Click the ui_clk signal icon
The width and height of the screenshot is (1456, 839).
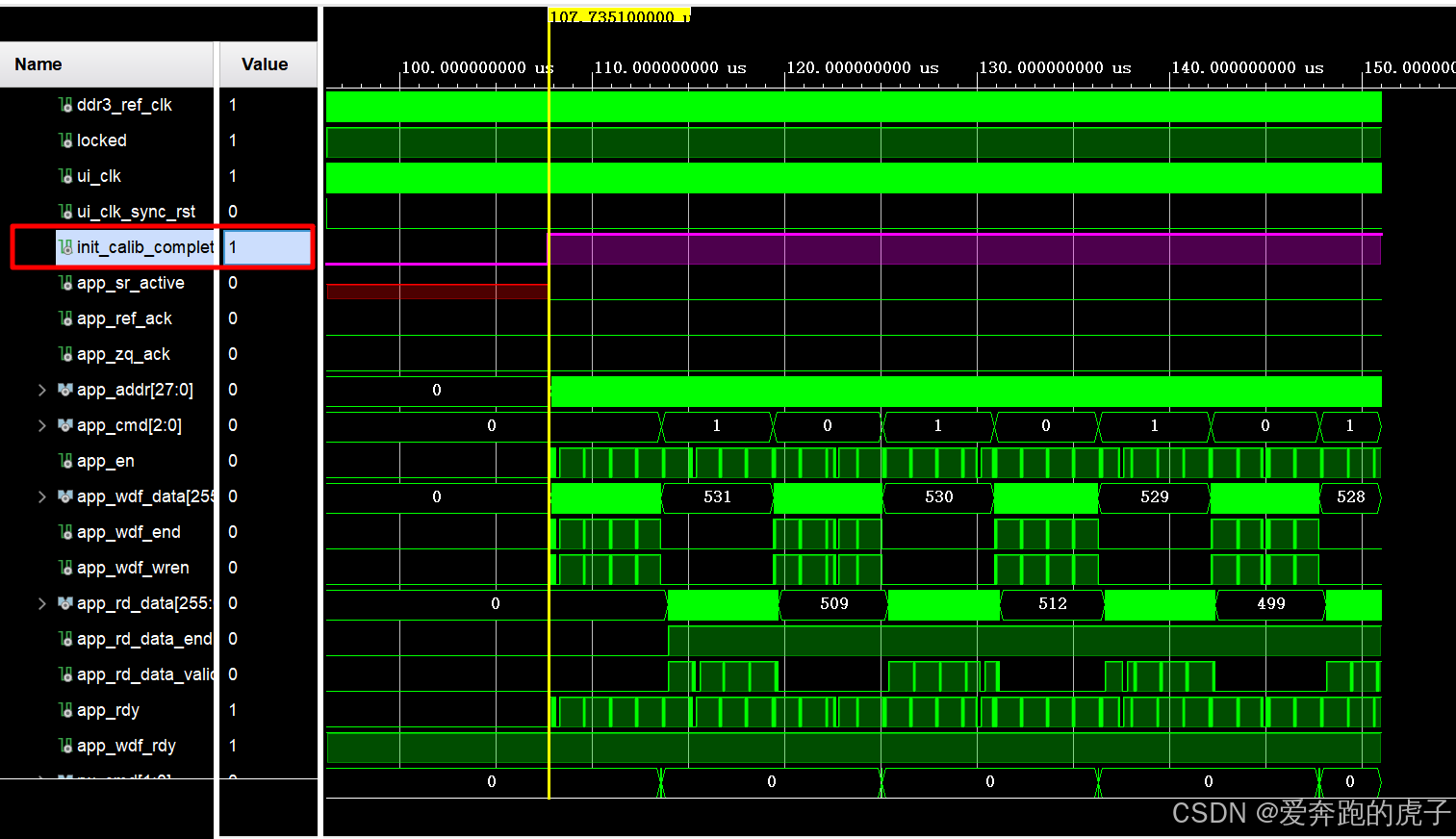65,176
